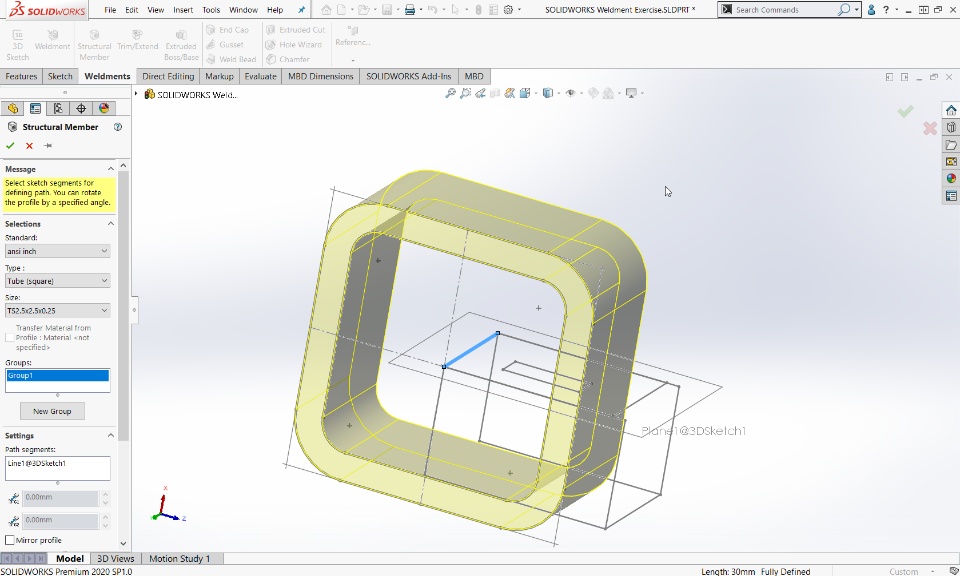The image size is (960, 576).
Task: Switch to the Motion Study 1 tab
Action: [179, 558]
